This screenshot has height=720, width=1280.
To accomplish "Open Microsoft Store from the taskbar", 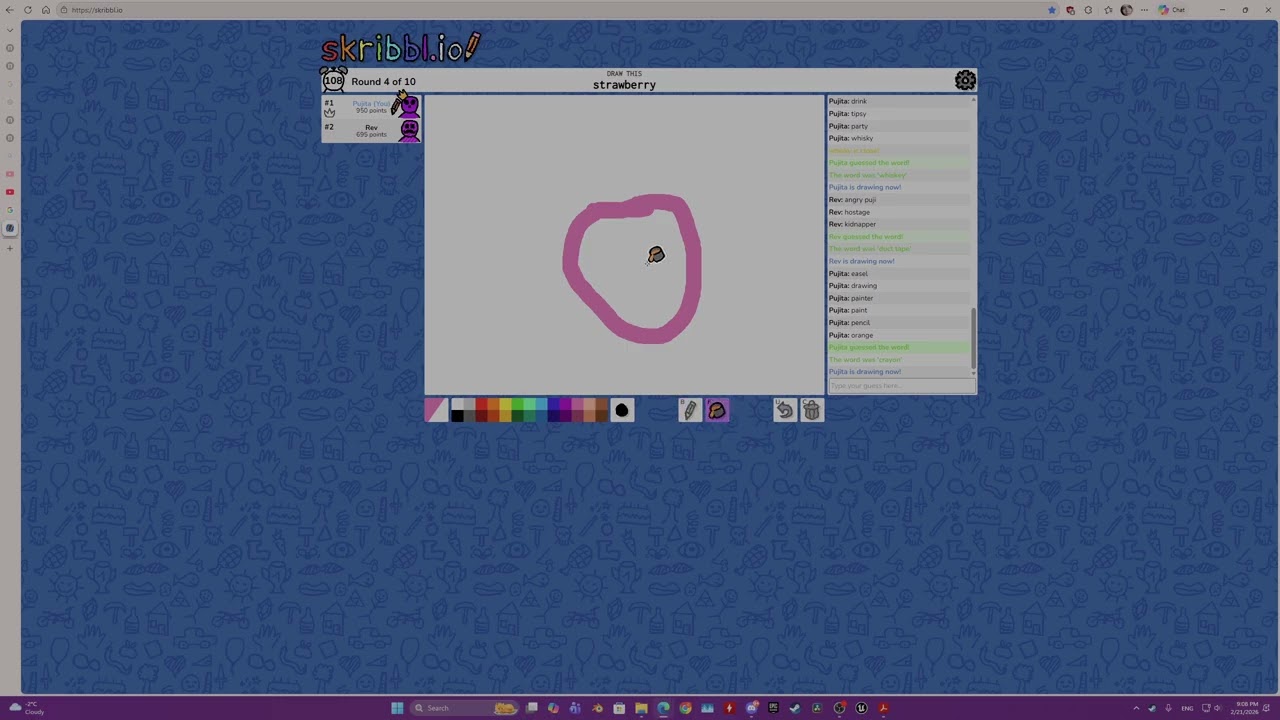I will 619,708.
